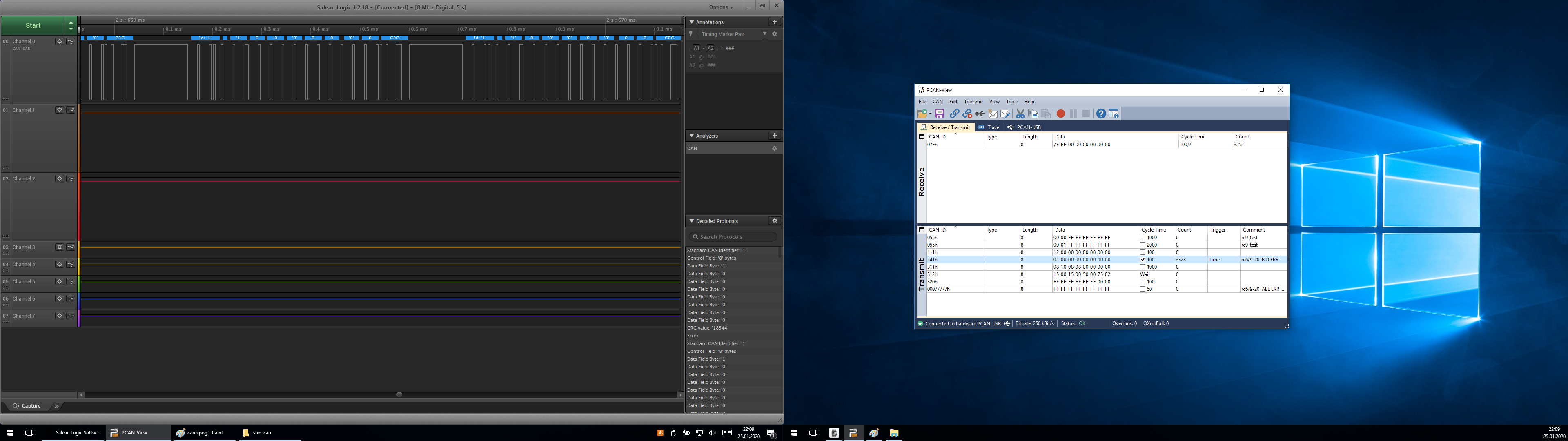Click the purple Save floppy icon
Viewport: 1568px width, 441px height.
point(939,114)
